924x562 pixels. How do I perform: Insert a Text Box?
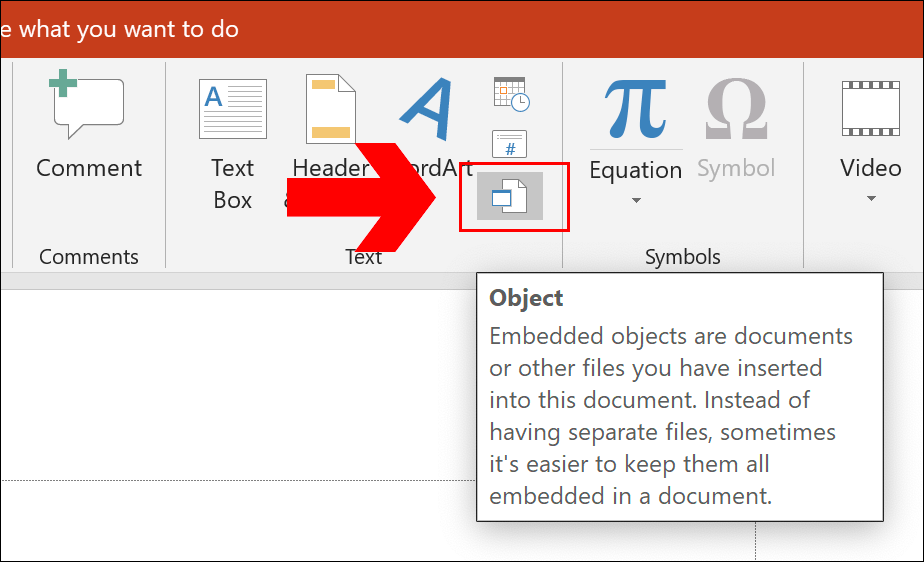(232, 144)
